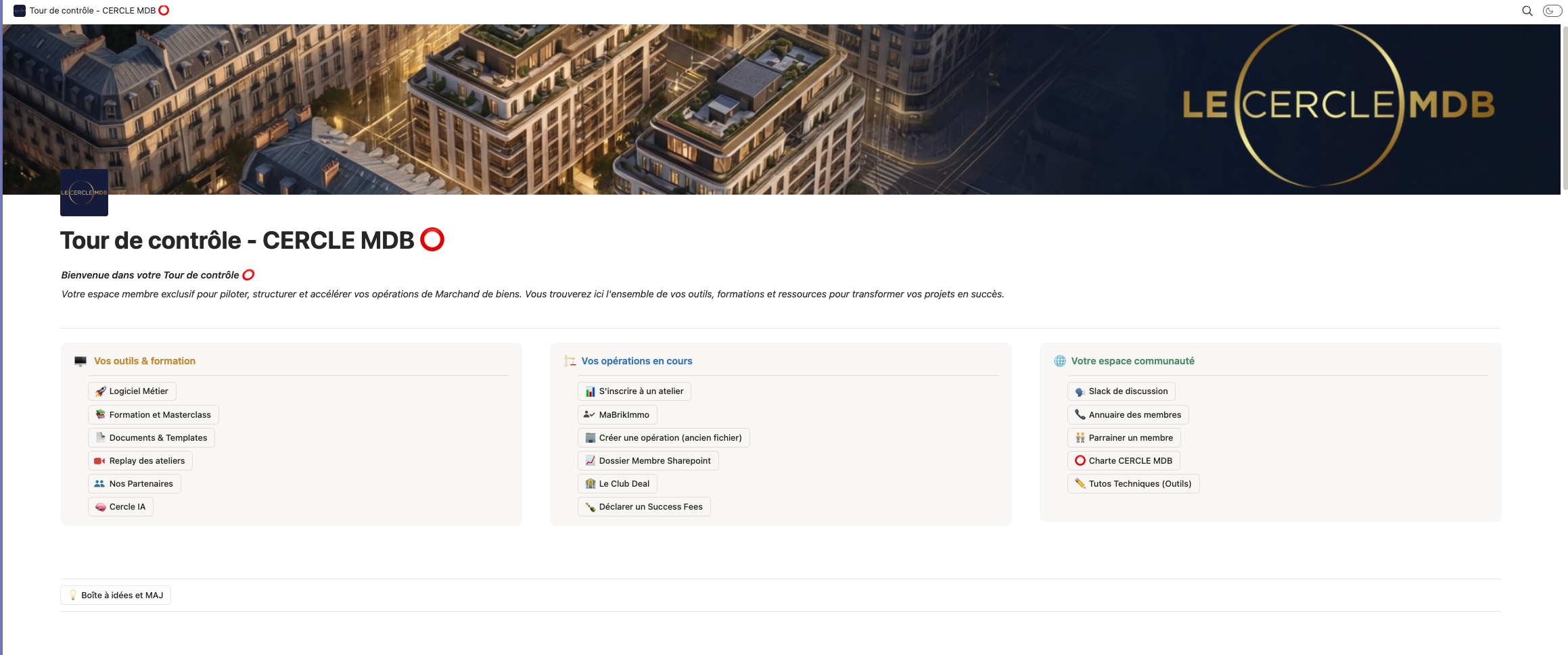The width and height of the screenshot is (1568, 655).
Task: Toggle dark mode switch
Action: [x=1552, y=11]
